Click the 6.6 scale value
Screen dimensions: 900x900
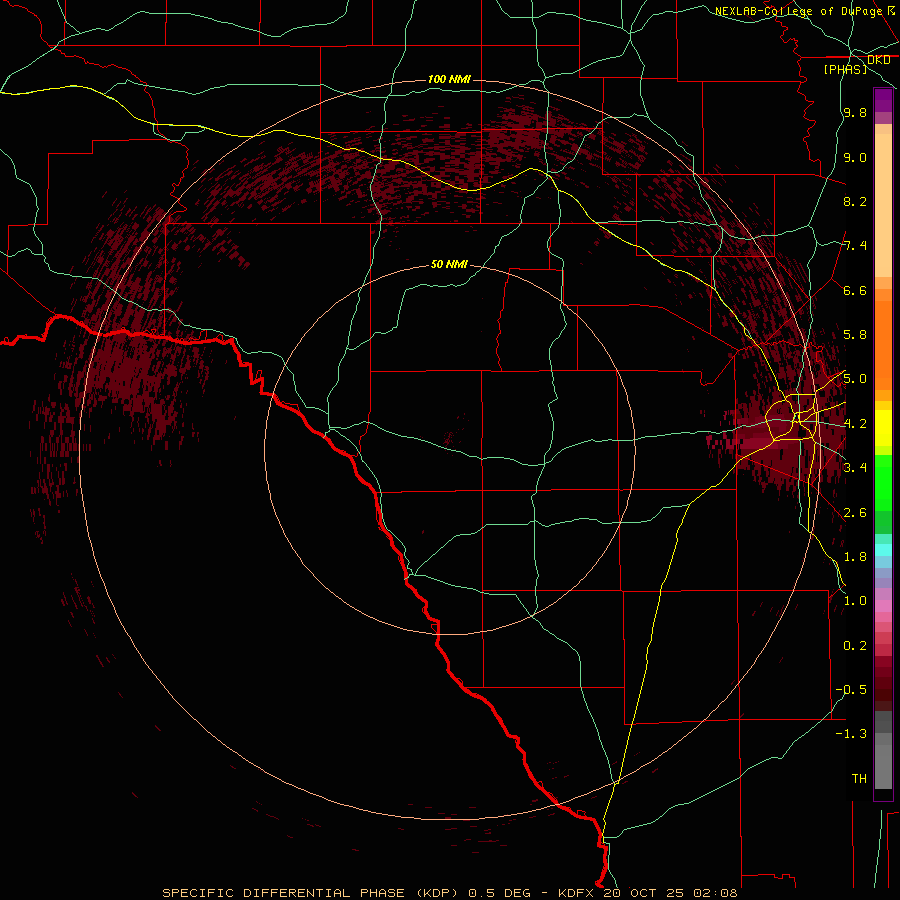coord(855,290)
